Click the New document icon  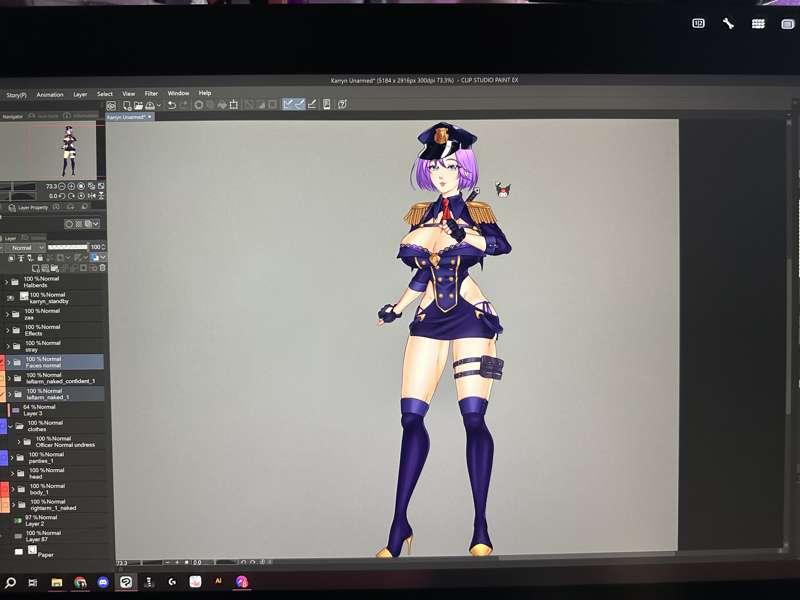[127, 106]
